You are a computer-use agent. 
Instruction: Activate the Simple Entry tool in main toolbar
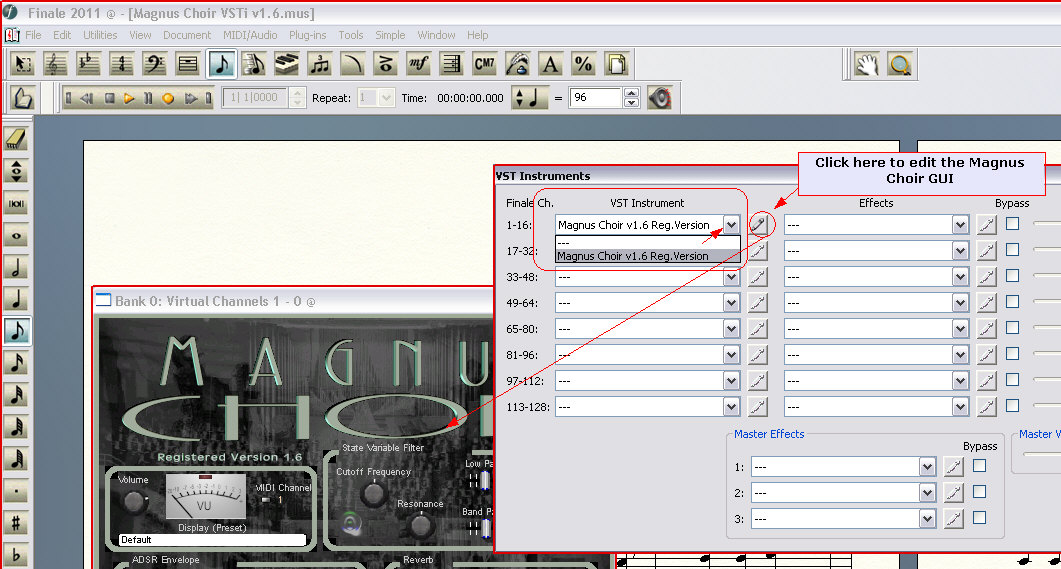[x=221, y=64]
